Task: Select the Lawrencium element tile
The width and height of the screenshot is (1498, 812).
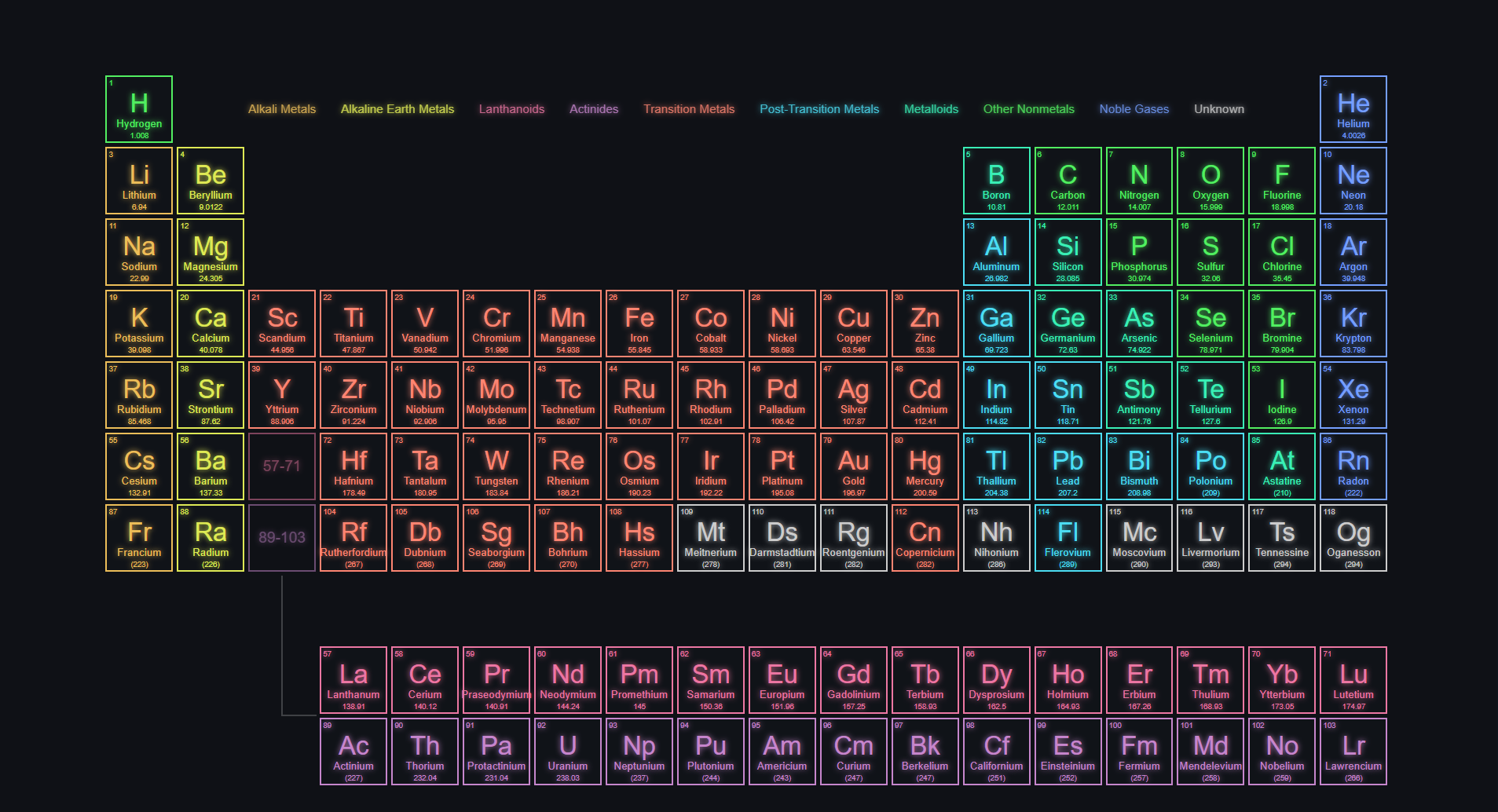Action: 1353,752
